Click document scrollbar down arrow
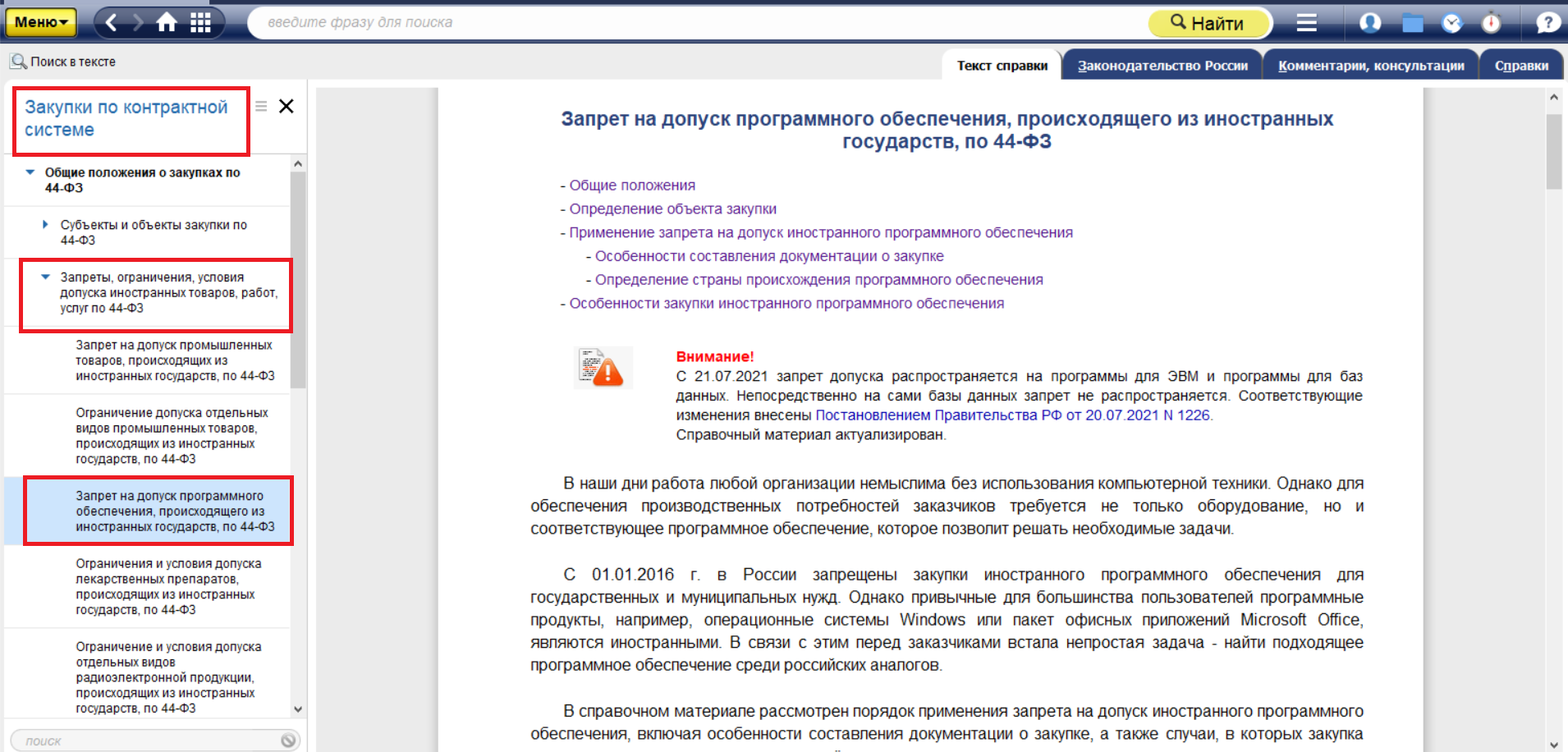The height and width of the screenshot is (752, 1568). coord(1553,744)
